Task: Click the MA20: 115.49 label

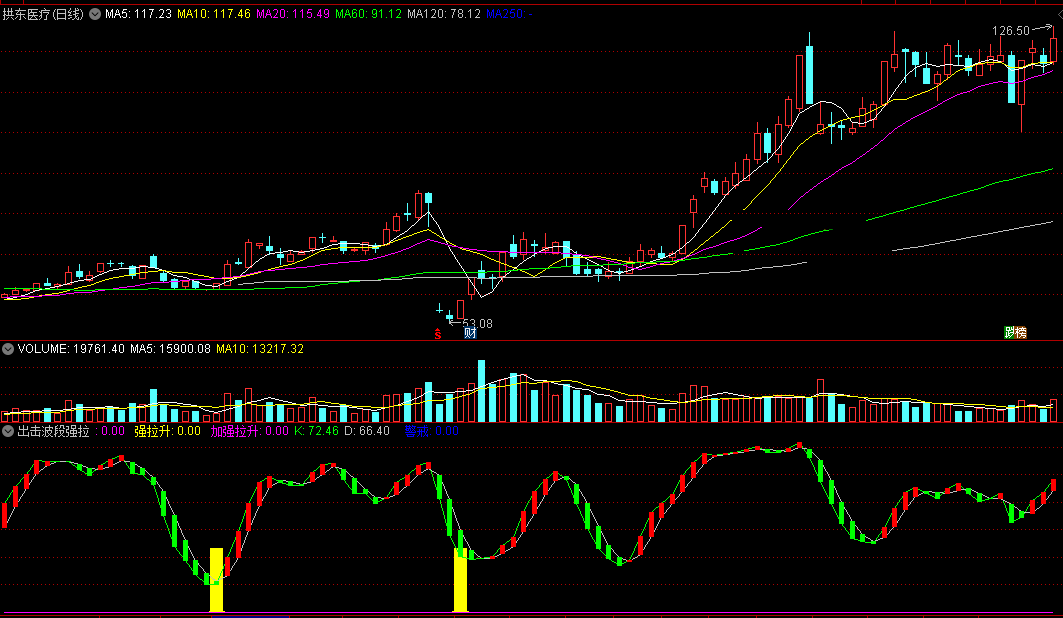Action: click(x=293, y=14)
